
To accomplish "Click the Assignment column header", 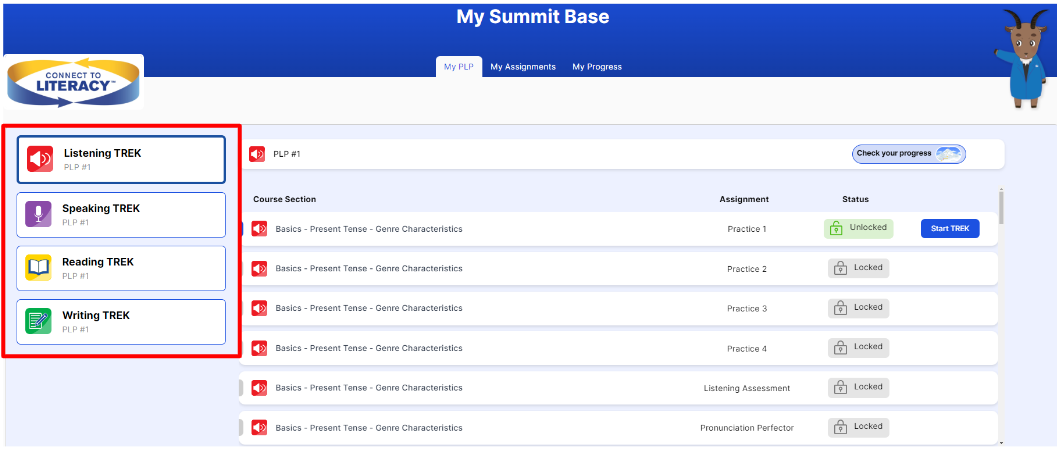I will point(744,199).
